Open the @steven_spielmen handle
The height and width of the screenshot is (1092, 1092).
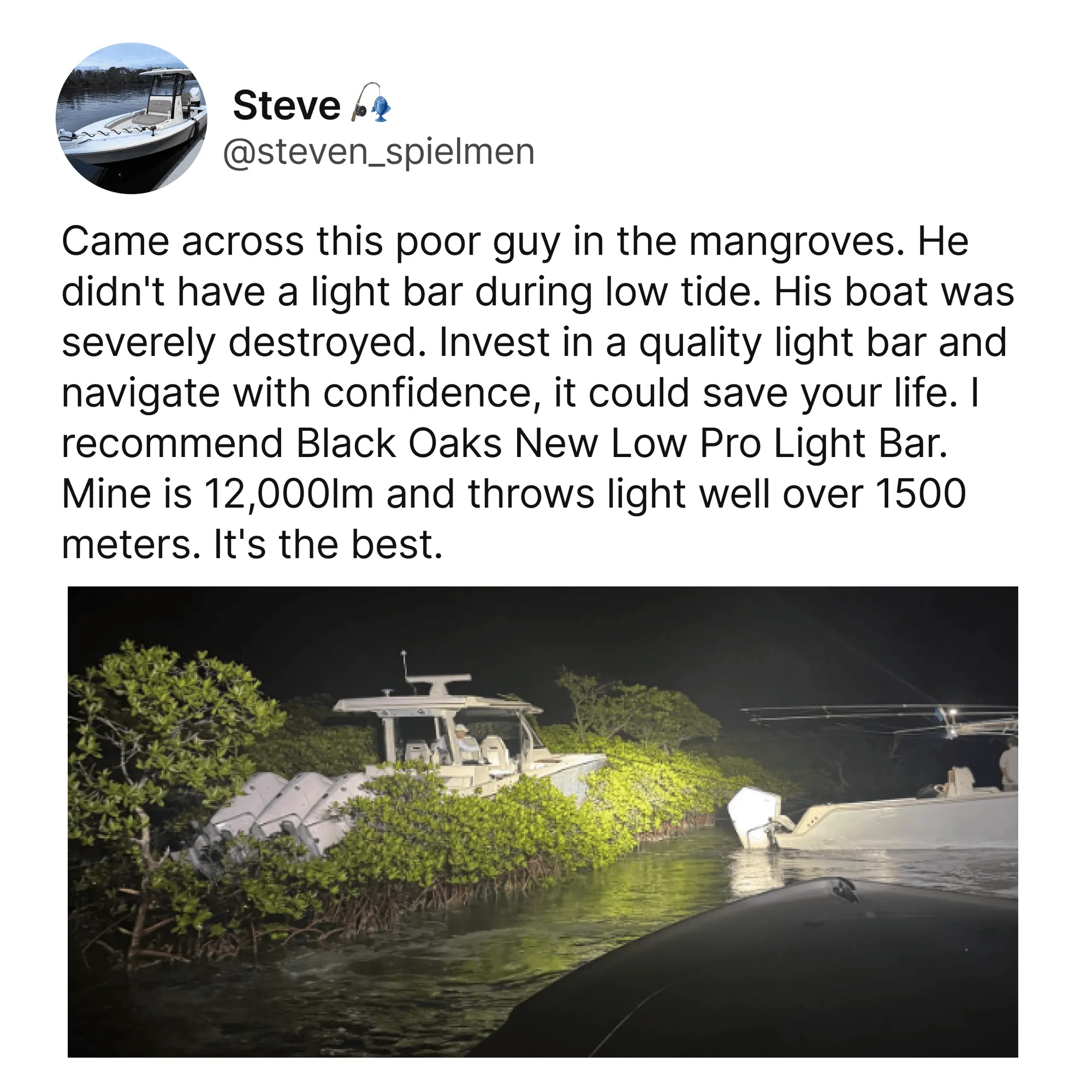379,152
